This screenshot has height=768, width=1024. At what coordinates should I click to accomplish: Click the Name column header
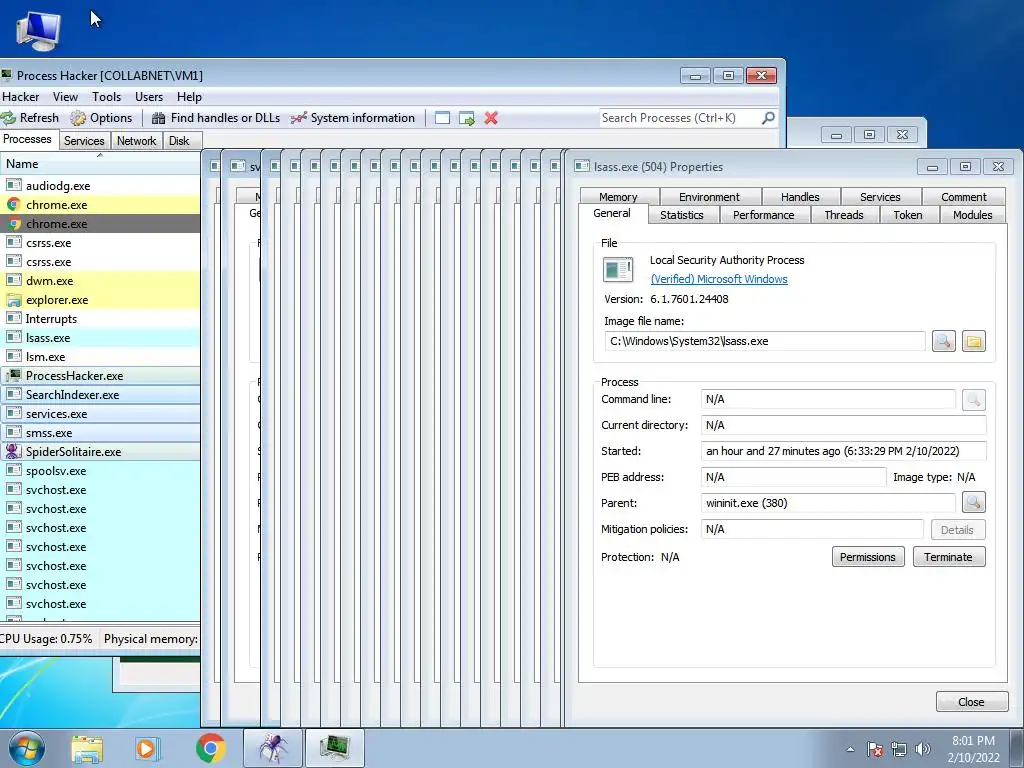pyautogui.click(x=100, y=163)
